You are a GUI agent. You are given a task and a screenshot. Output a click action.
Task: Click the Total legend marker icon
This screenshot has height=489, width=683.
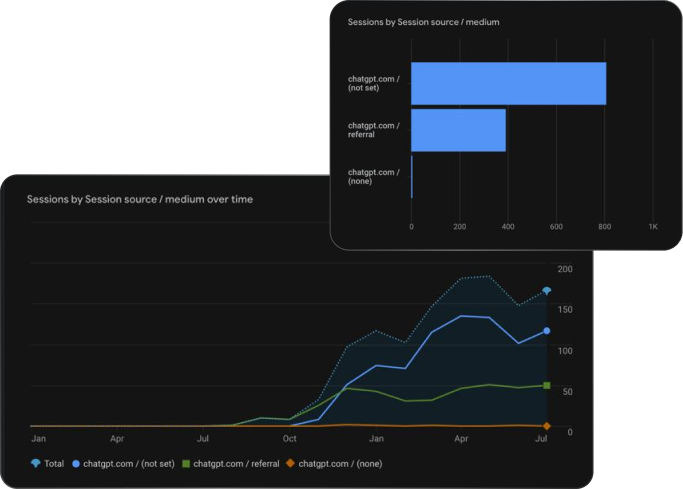click(36, 463)
